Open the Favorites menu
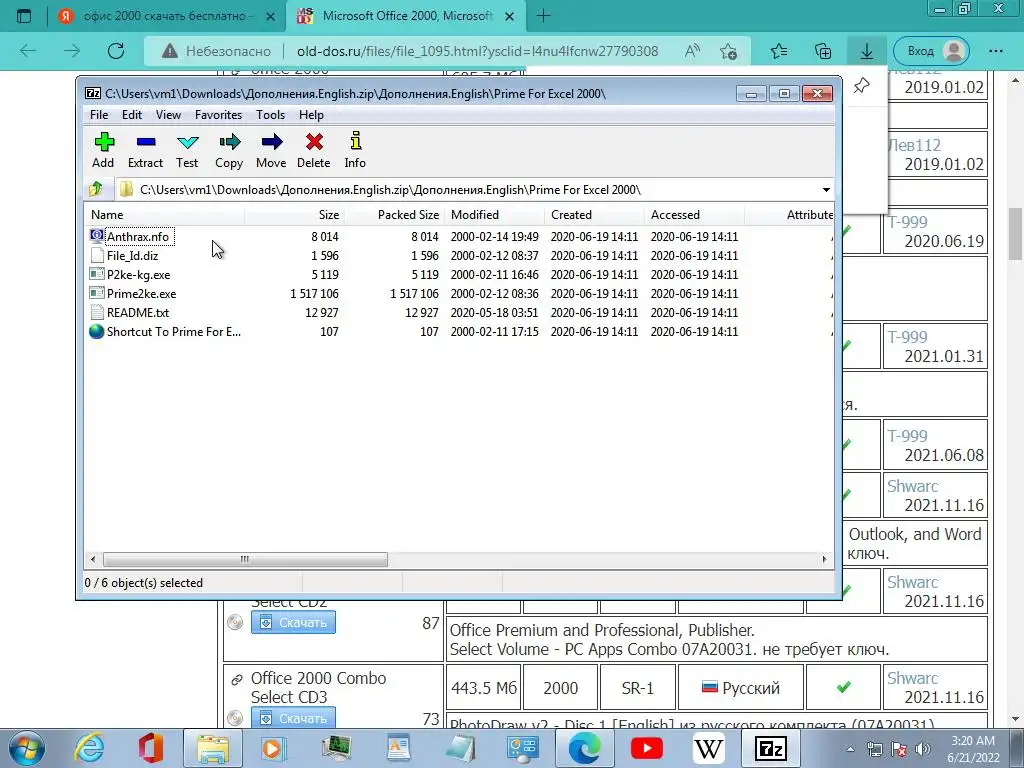Screen dimensions: 1024x768 [218, 115]
